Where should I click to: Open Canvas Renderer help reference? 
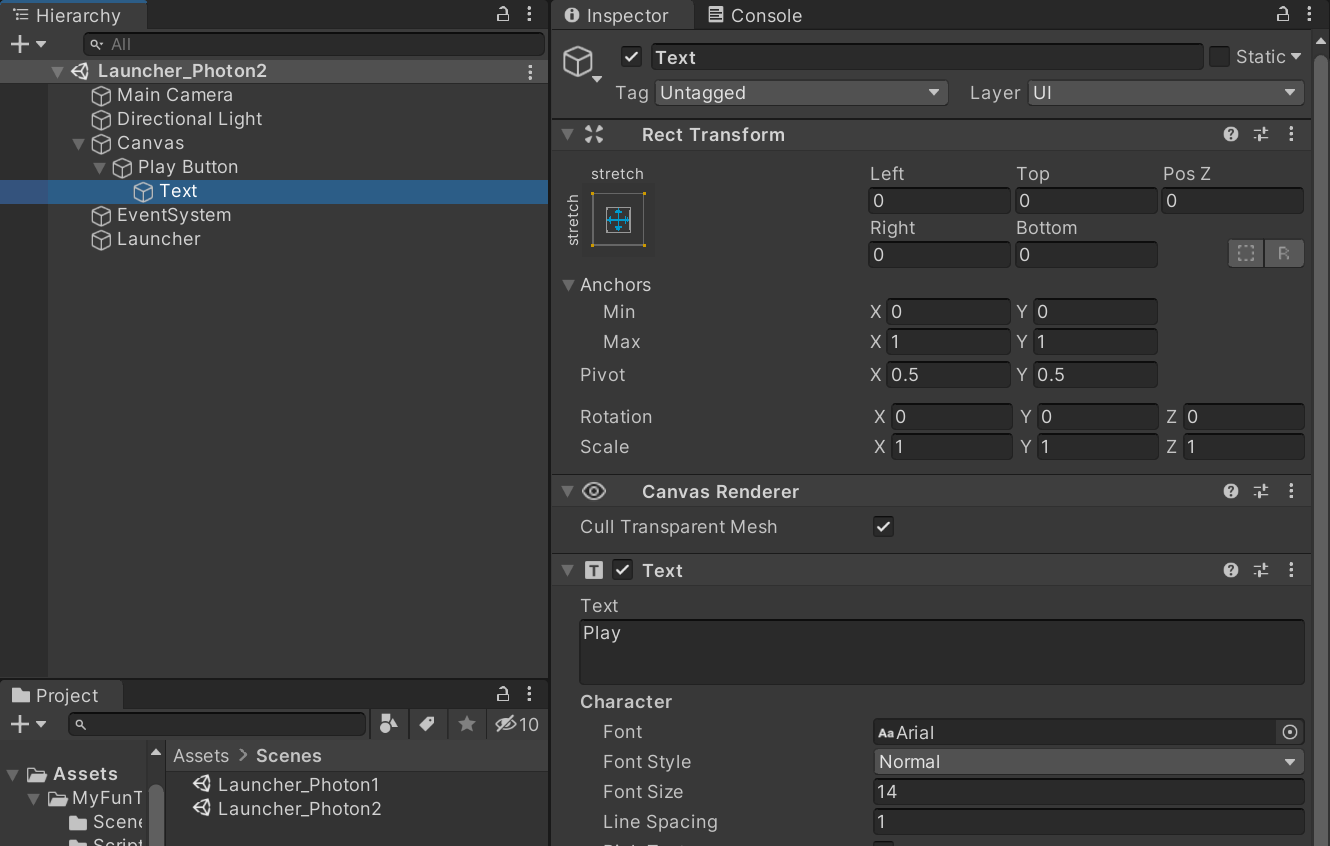(x=1231, y=491)
